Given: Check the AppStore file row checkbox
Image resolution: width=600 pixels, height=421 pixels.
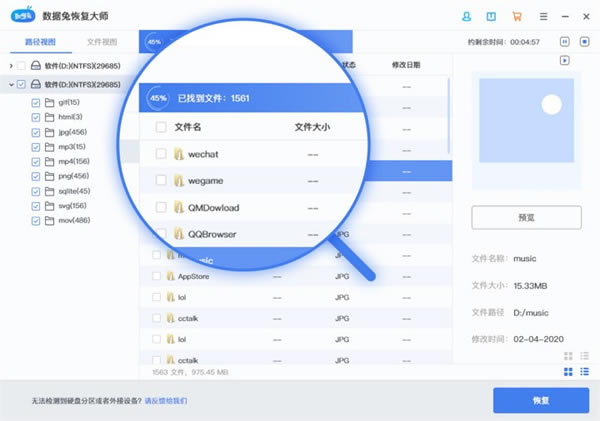Looking at the screenshot, I should pyautogui.click(x=156, y=276).
